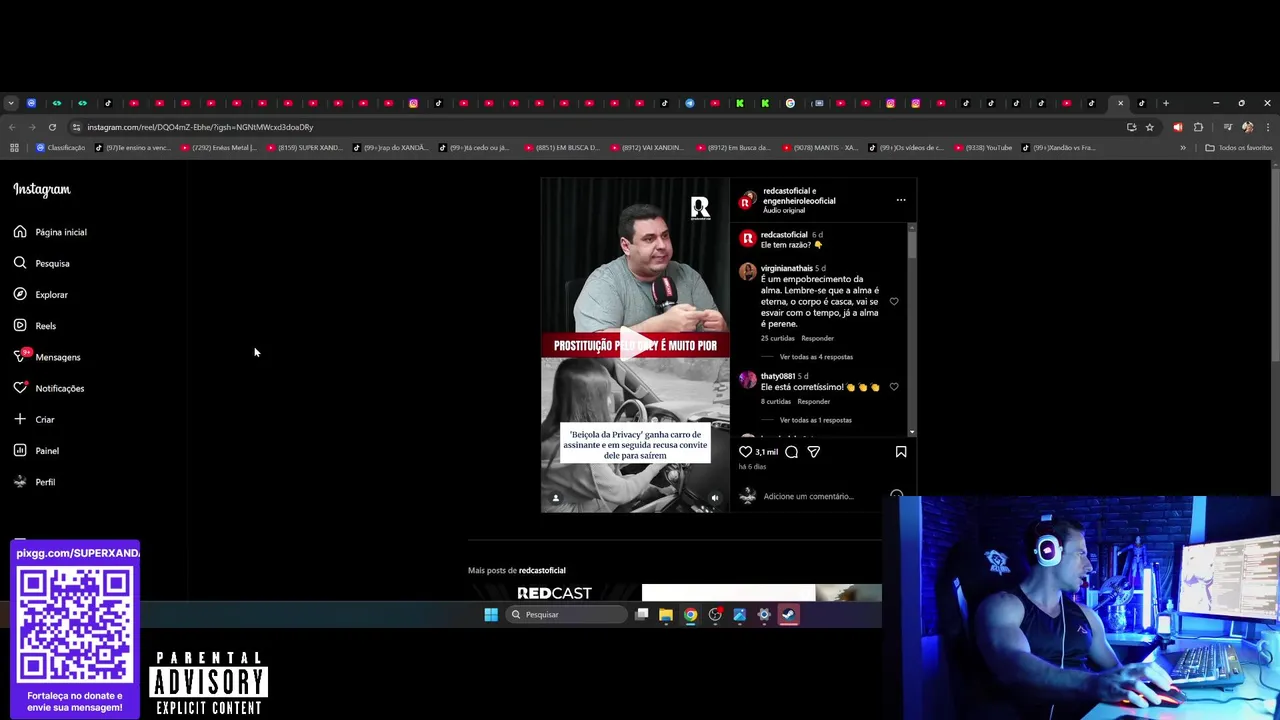Open Task View on the taskbar
The height and width of the screenshot is (720, 1280).
pos(642,615)
